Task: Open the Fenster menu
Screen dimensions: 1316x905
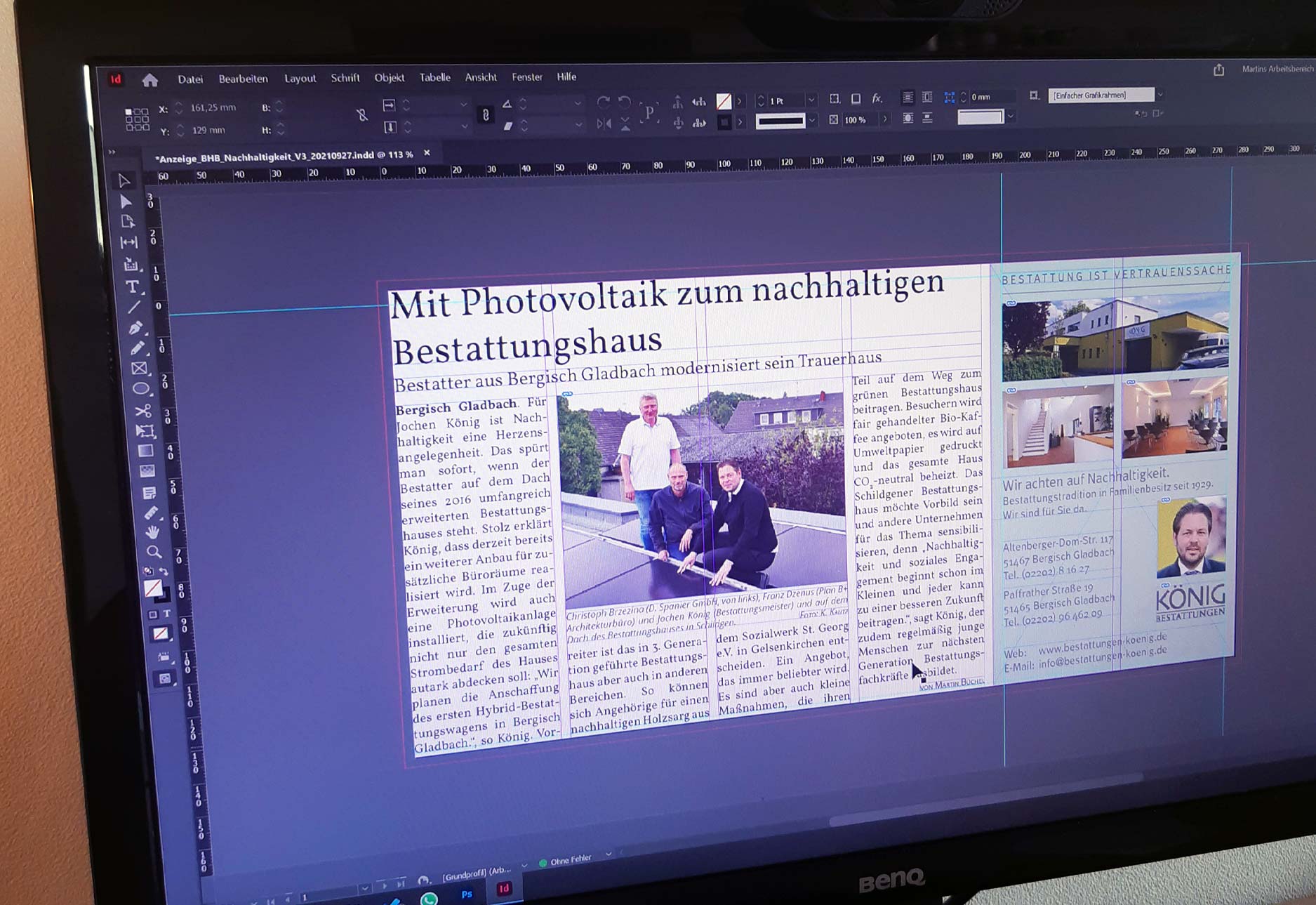Action: [x=527, y=77]
